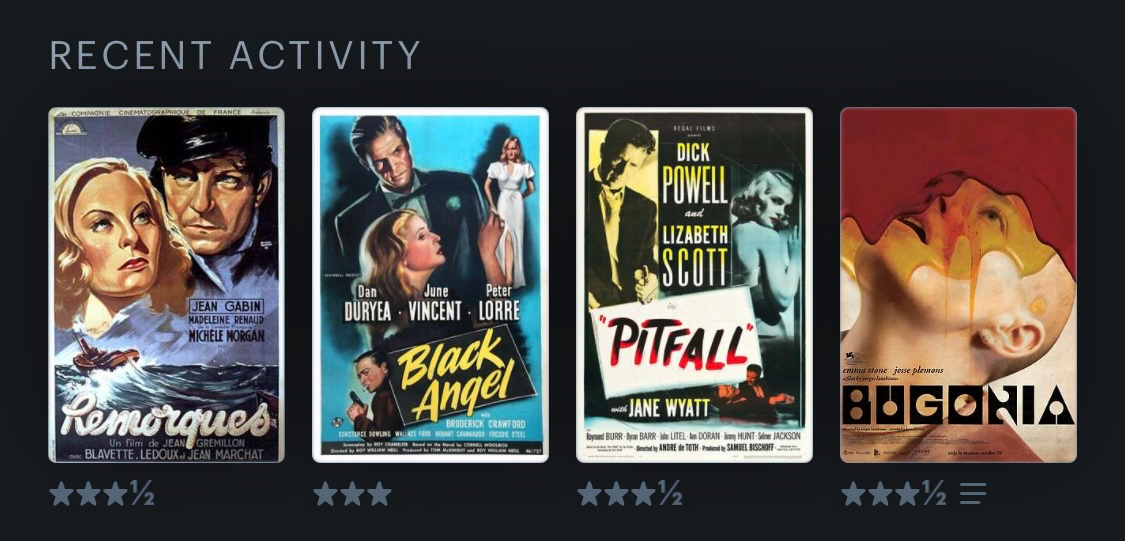The image size is (1125, 541).
Task: Open the Remorques film poster
Action: point(166,285)
